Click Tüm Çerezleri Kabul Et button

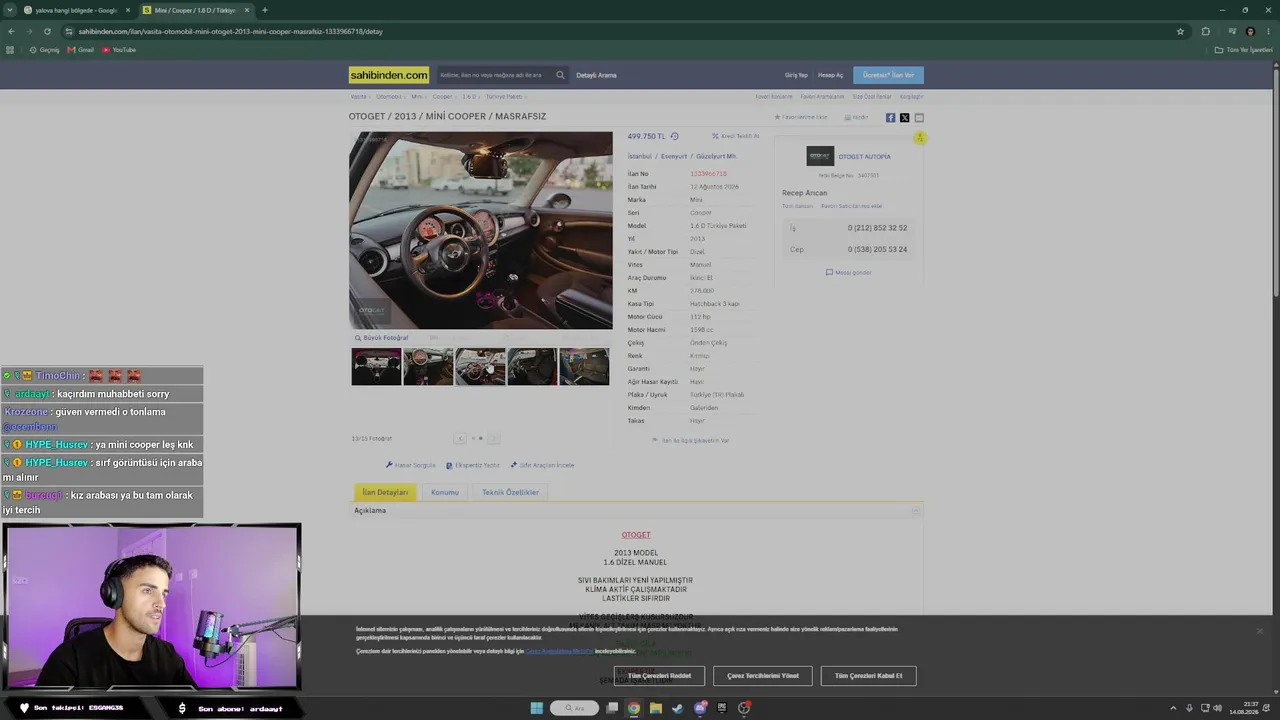pyautogui.click(x=868, y=676)
